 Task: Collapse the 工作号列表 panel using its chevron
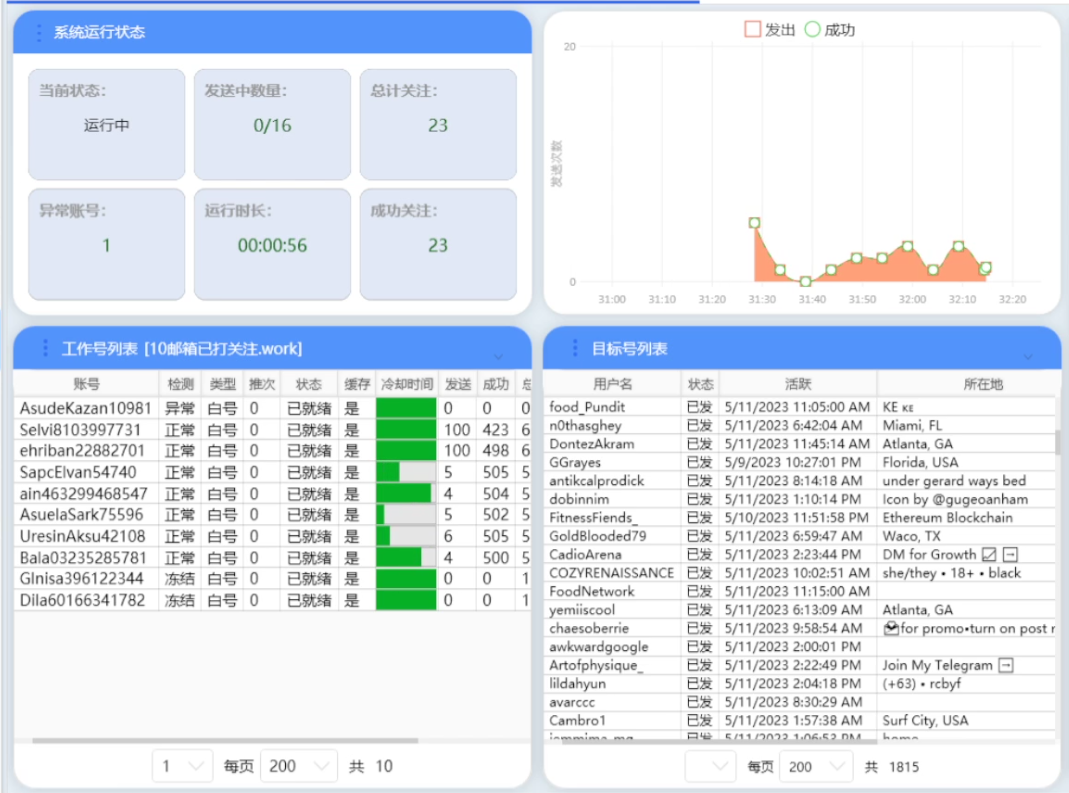coord(498,356)
